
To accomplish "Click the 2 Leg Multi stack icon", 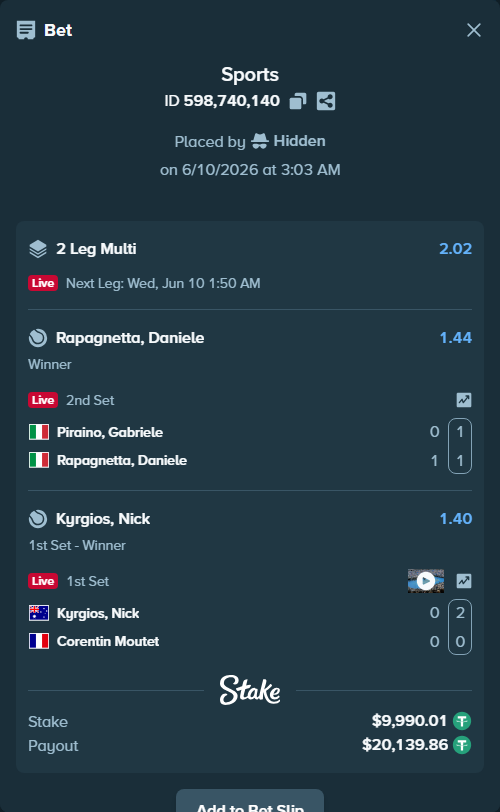I will (x=38, y=249).
